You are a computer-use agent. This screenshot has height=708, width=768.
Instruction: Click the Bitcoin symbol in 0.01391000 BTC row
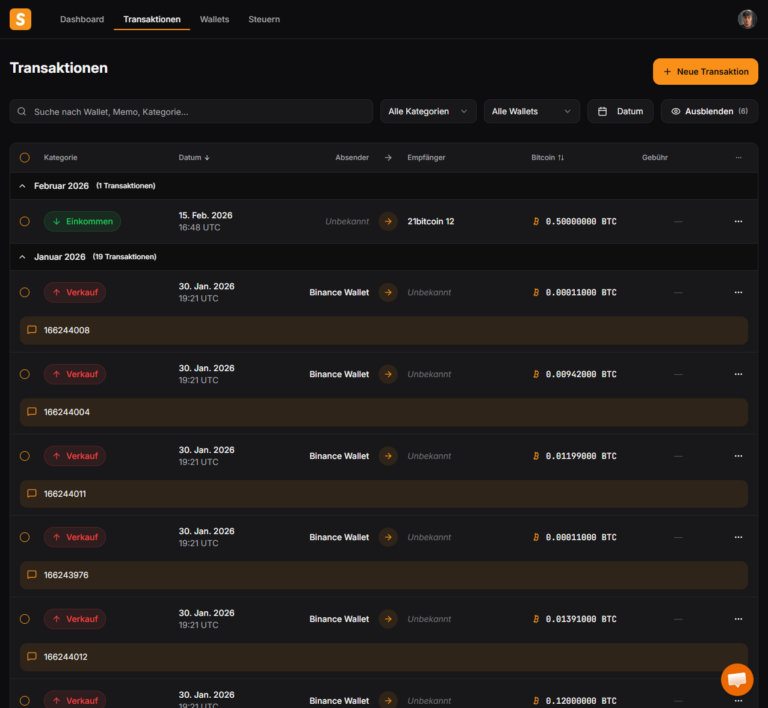[x=536, y=619]
